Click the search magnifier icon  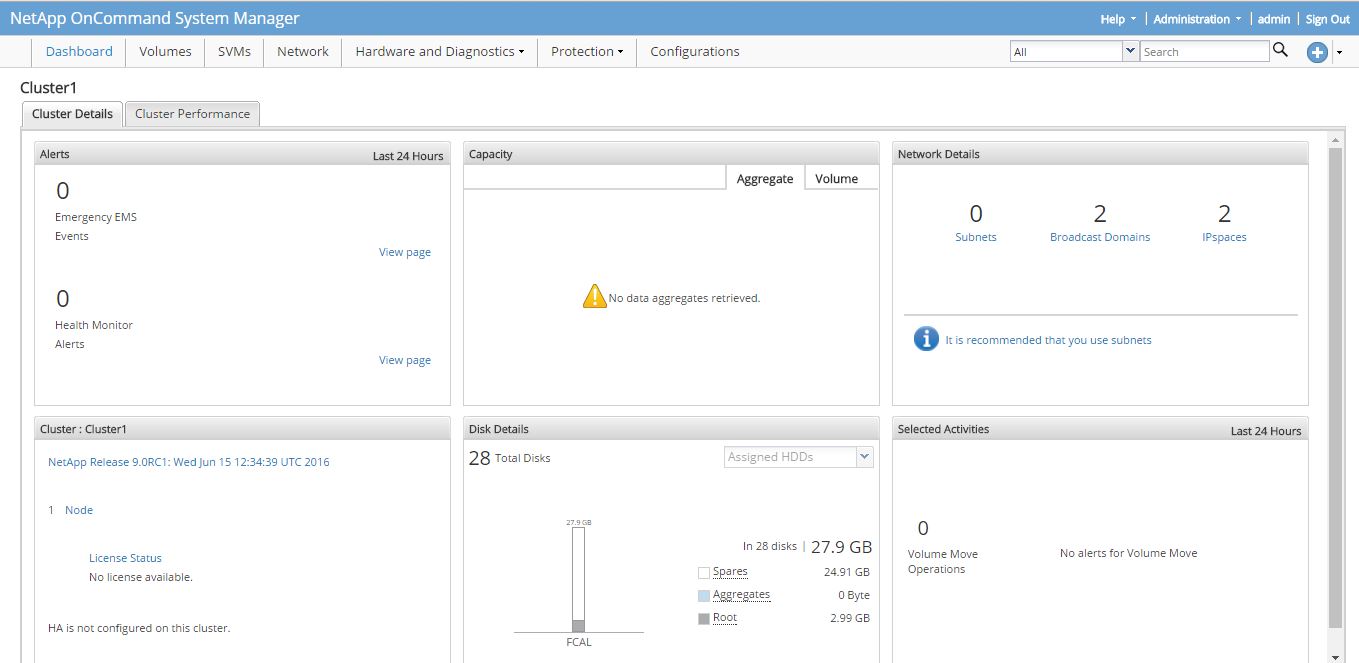coord(1281,50)
